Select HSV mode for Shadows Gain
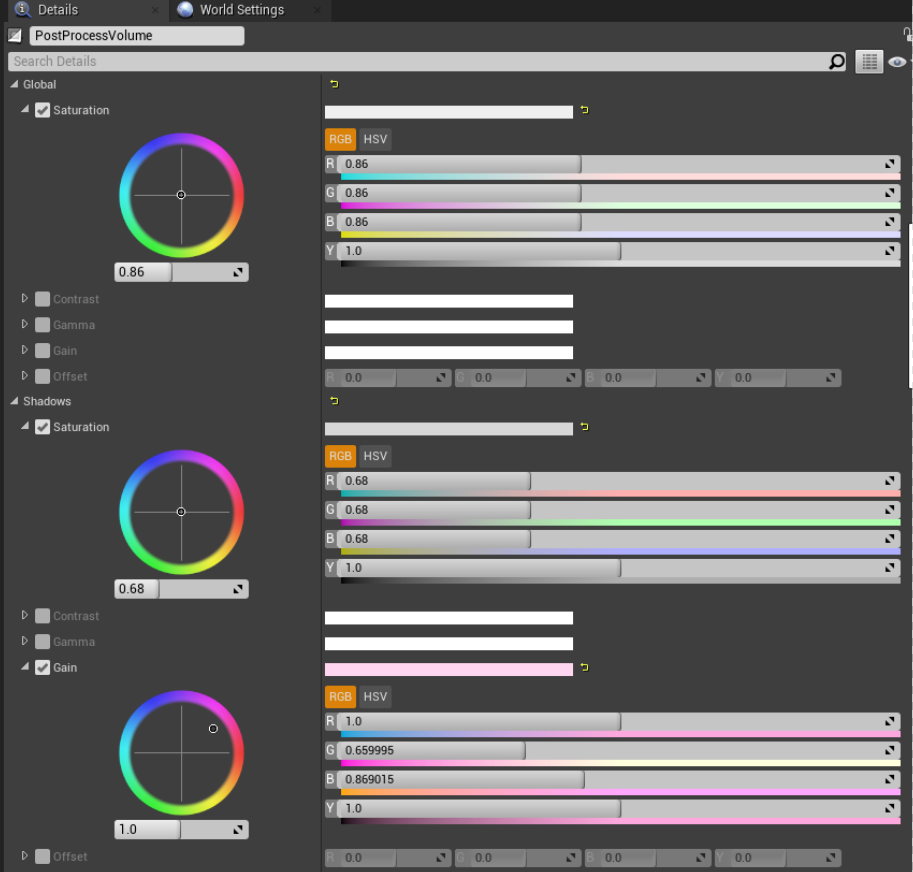913x872 pixels. pyautogui.click(x=375, y=696)
